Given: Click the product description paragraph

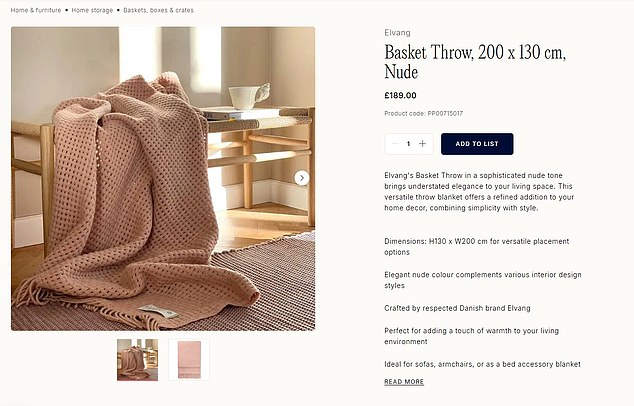Looking at the screenshot, I should point(479,192).
